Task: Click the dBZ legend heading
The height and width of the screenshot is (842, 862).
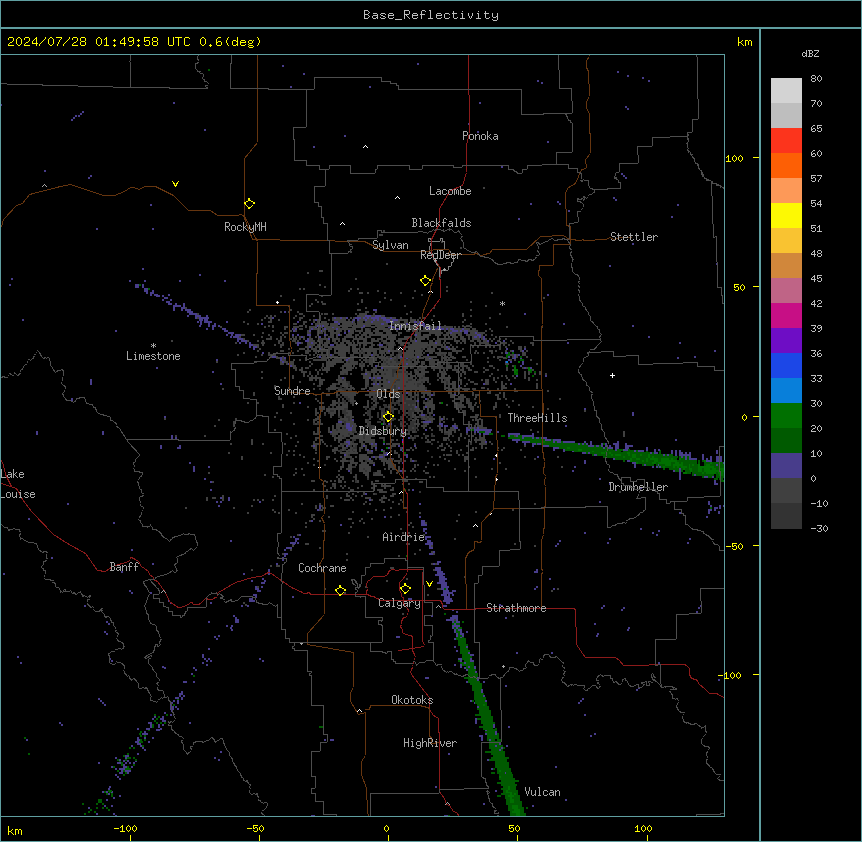Action: tap(810, 54)
